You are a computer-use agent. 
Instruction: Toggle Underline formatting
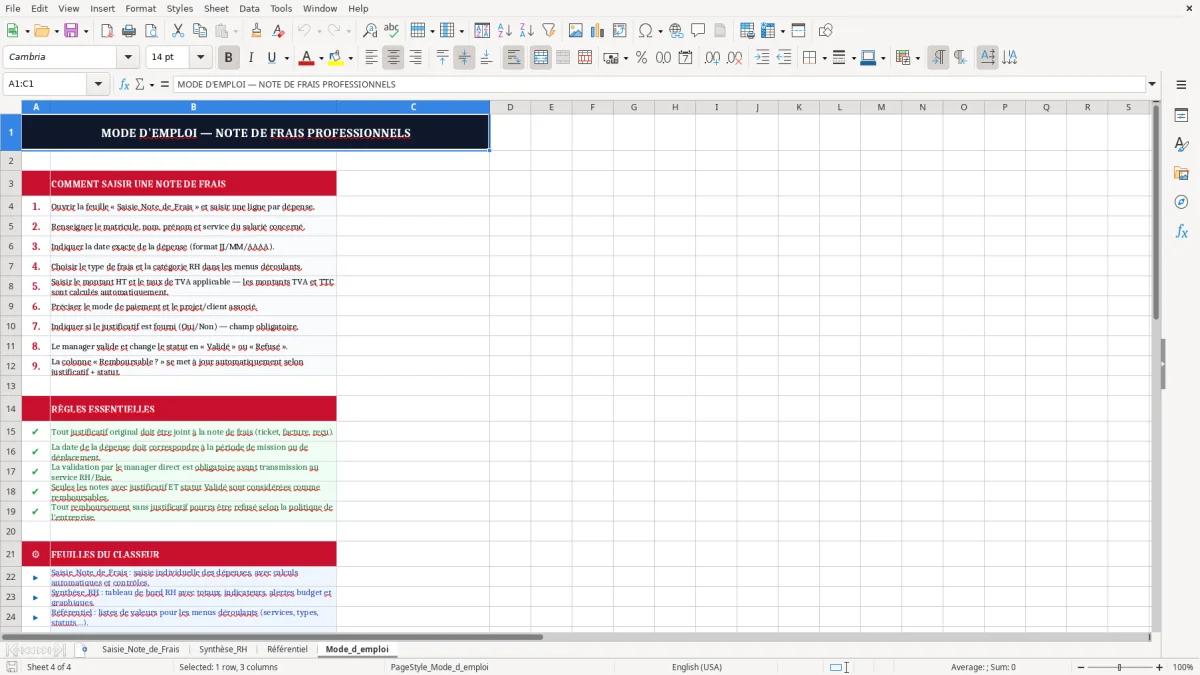pyautogui.click(x=272, y=58)
